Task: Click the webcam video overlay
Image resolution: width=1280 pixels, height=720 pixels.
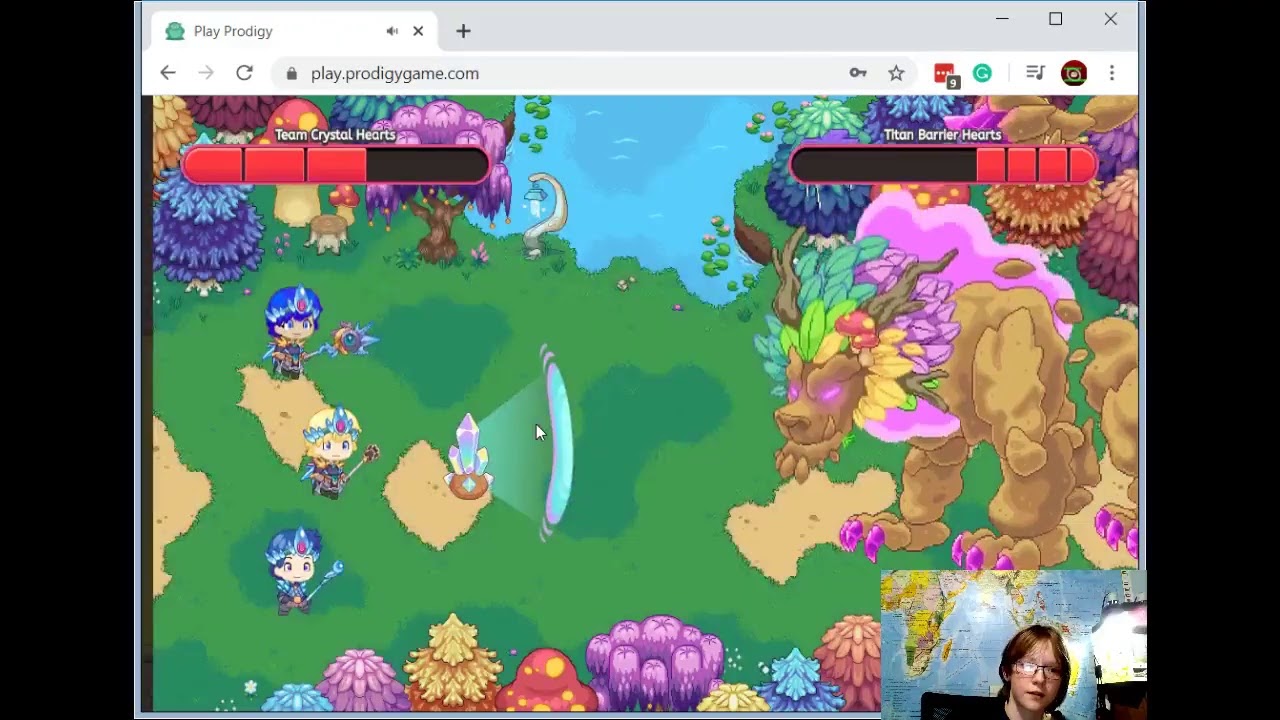Action: pyautogui.click(x=1013, y=644)
